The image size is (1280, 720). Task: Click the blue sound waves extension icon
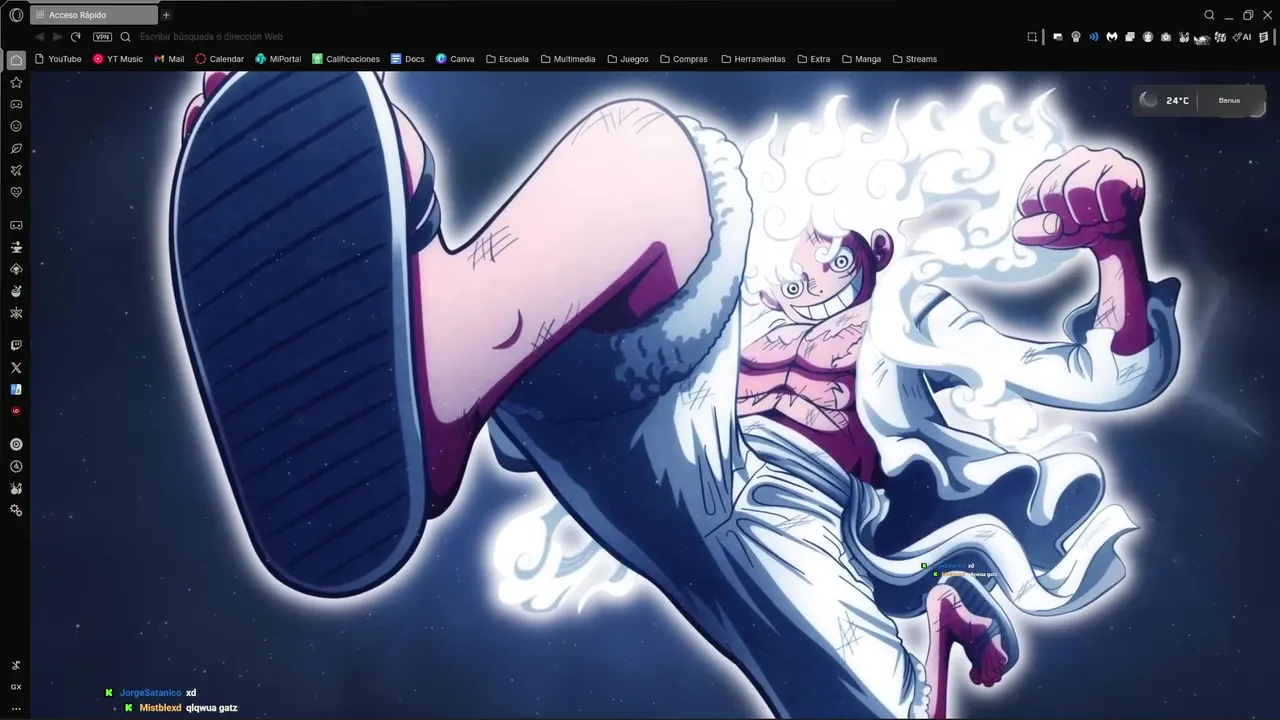(1094, 37)
